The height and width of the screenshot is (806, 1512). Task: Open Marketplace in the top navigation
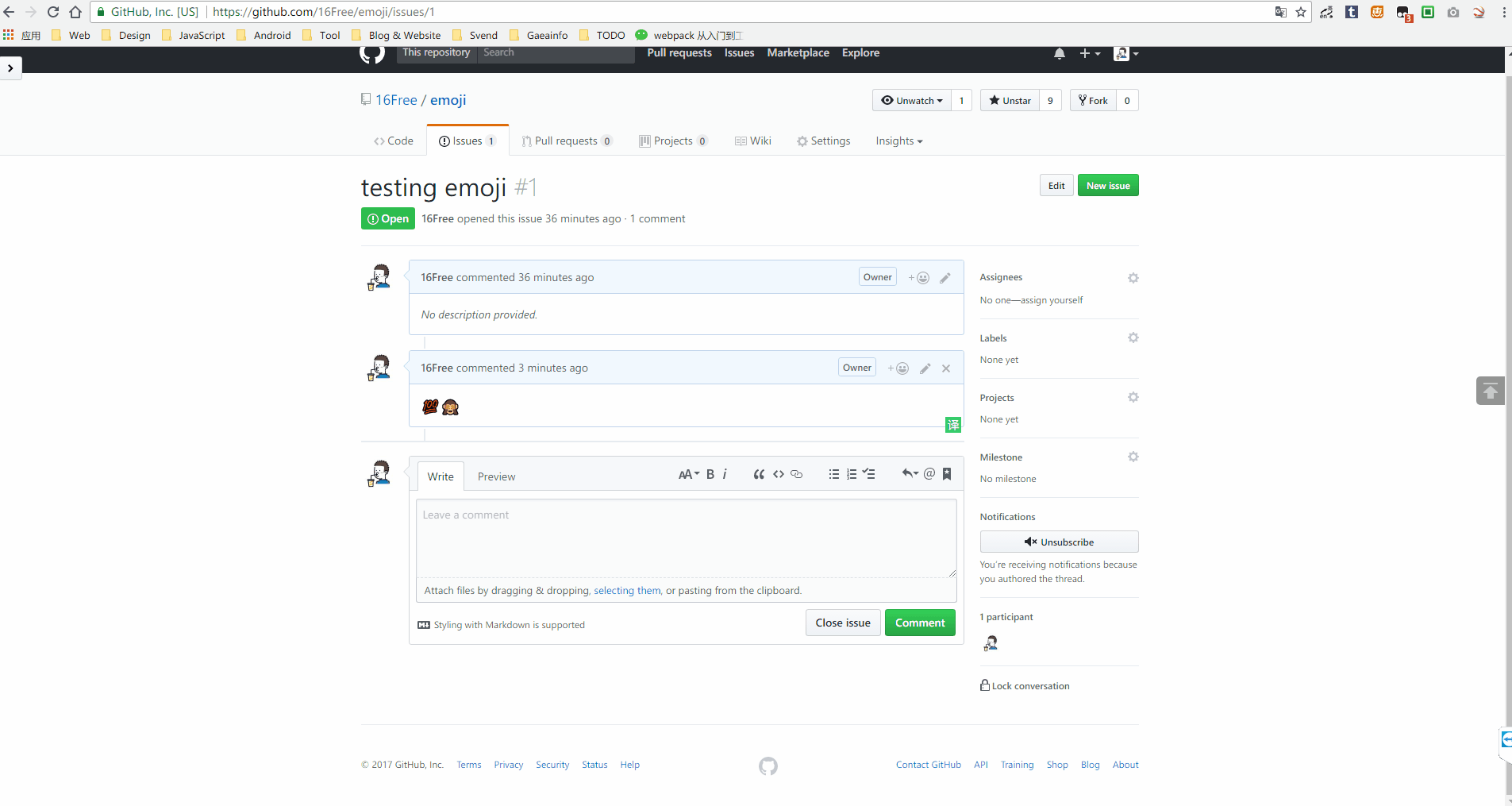pyautogui.click(x=798, y=53)
